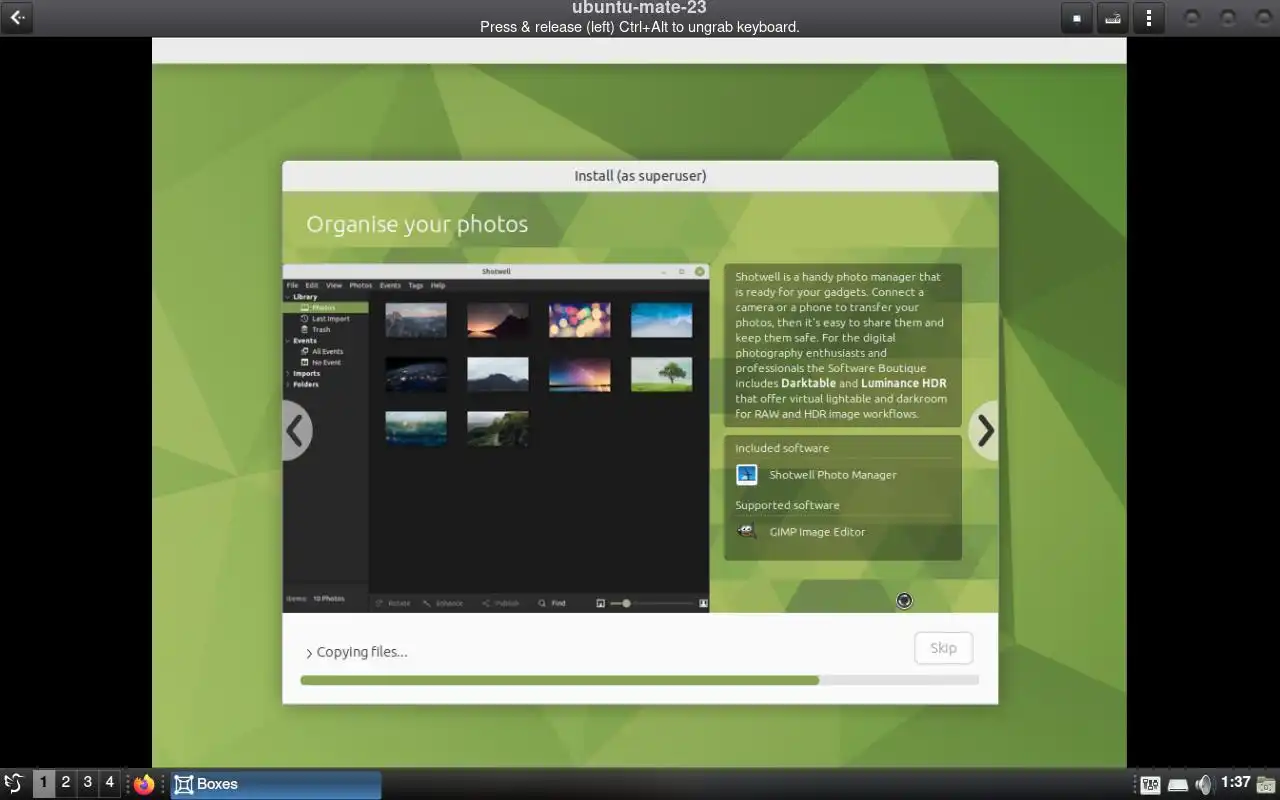Open the View menu in Shotwell screenshot

(x=334, y=285)
